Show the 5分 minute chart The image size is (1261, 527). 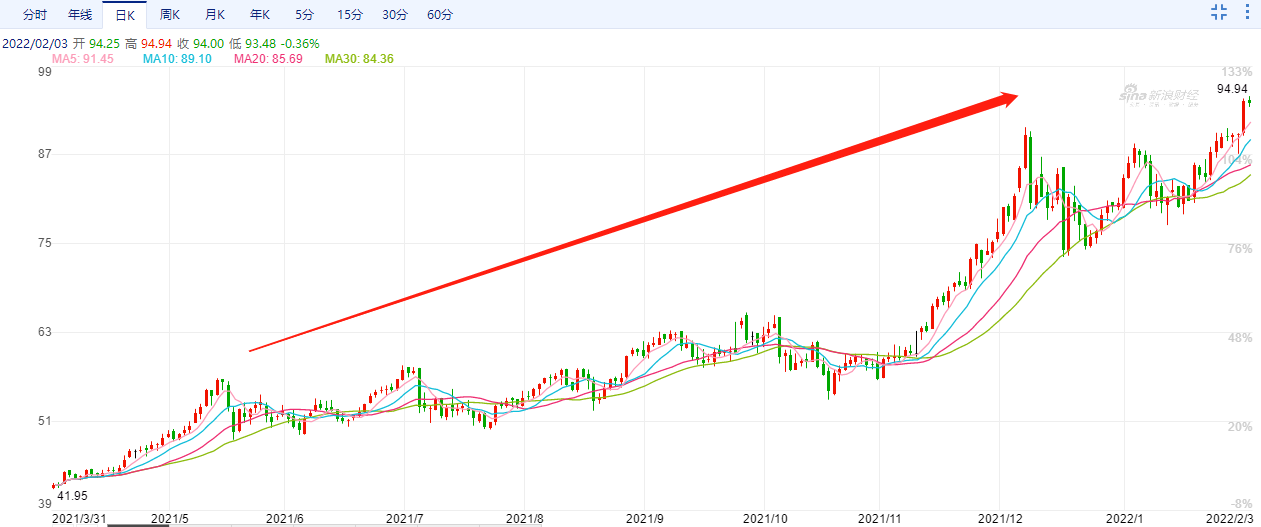click(x=304, y=15)
